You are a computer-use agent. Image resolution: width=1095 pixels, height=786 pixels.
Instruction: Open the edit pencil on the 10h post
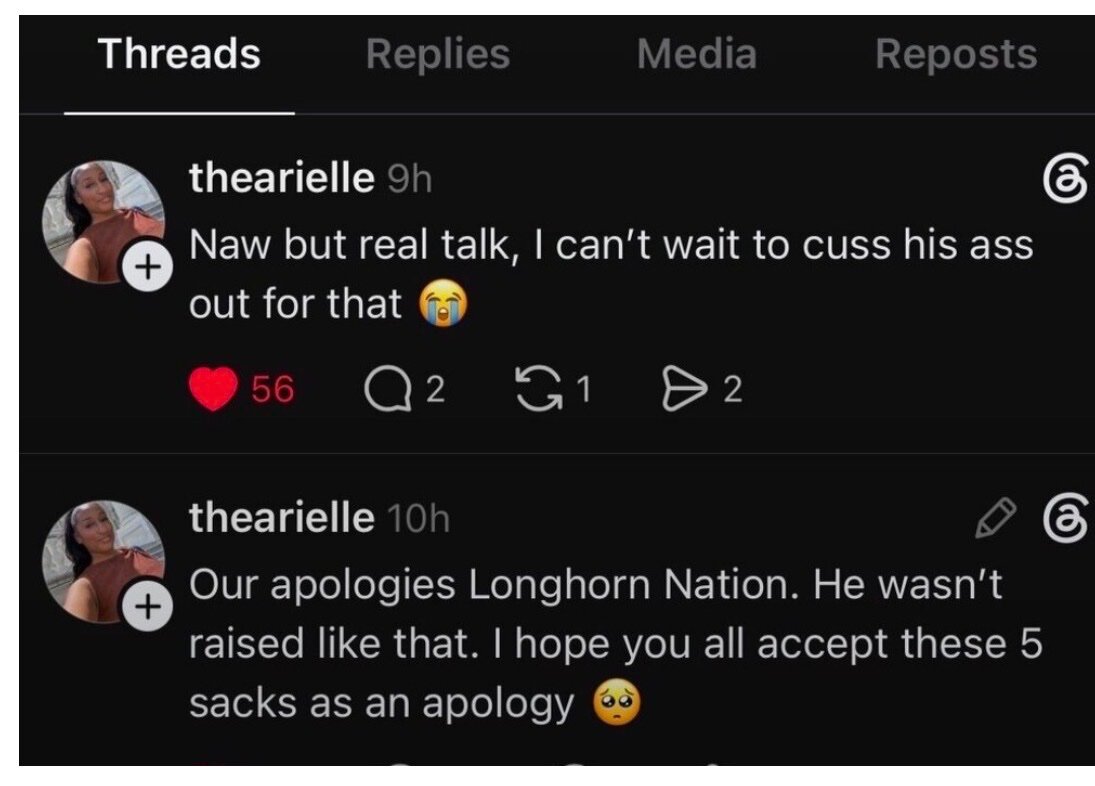coord(995,517)
